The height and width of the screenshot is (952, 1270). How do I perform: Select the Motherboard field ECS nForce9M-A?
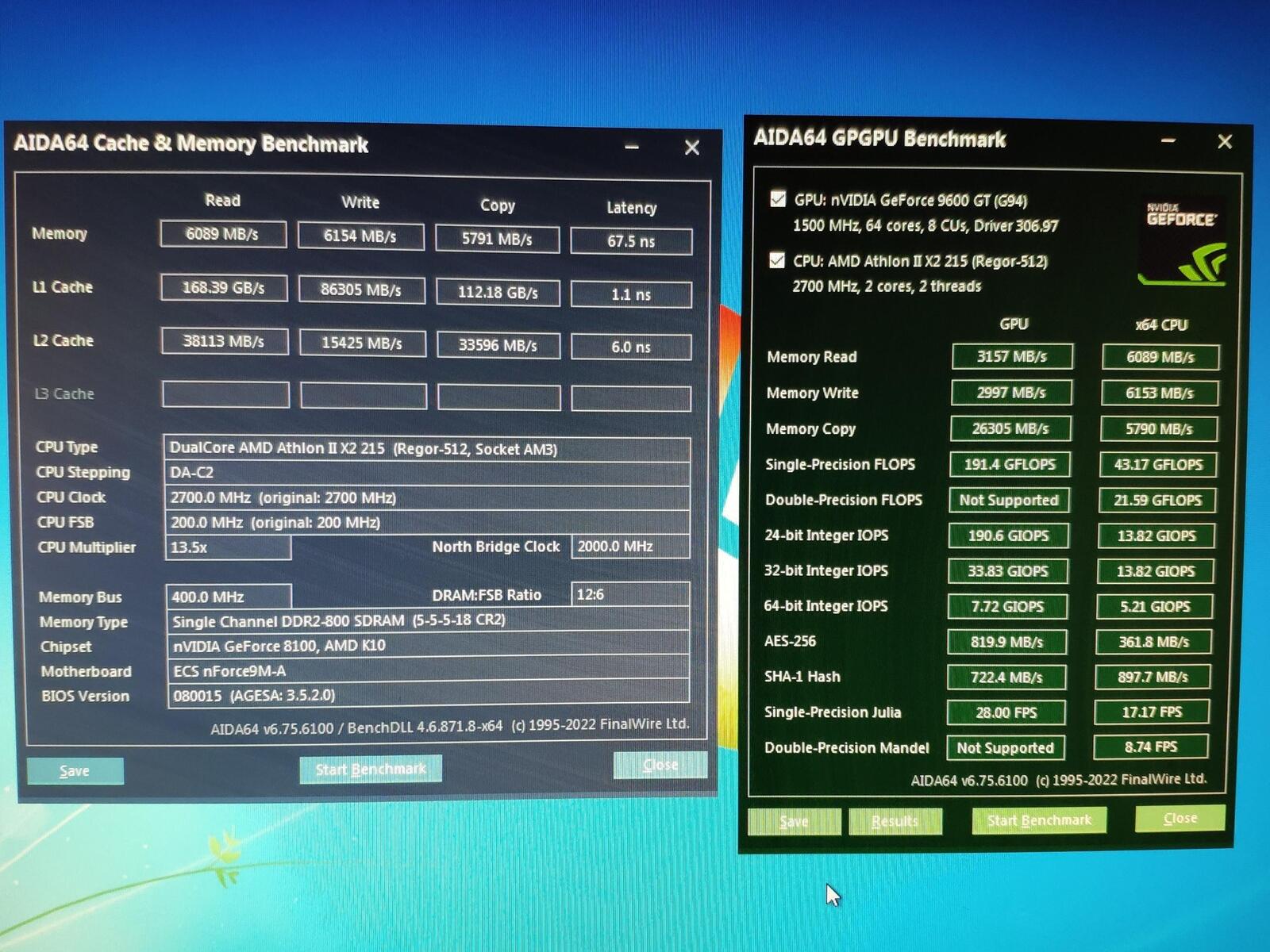coord(428,670)
